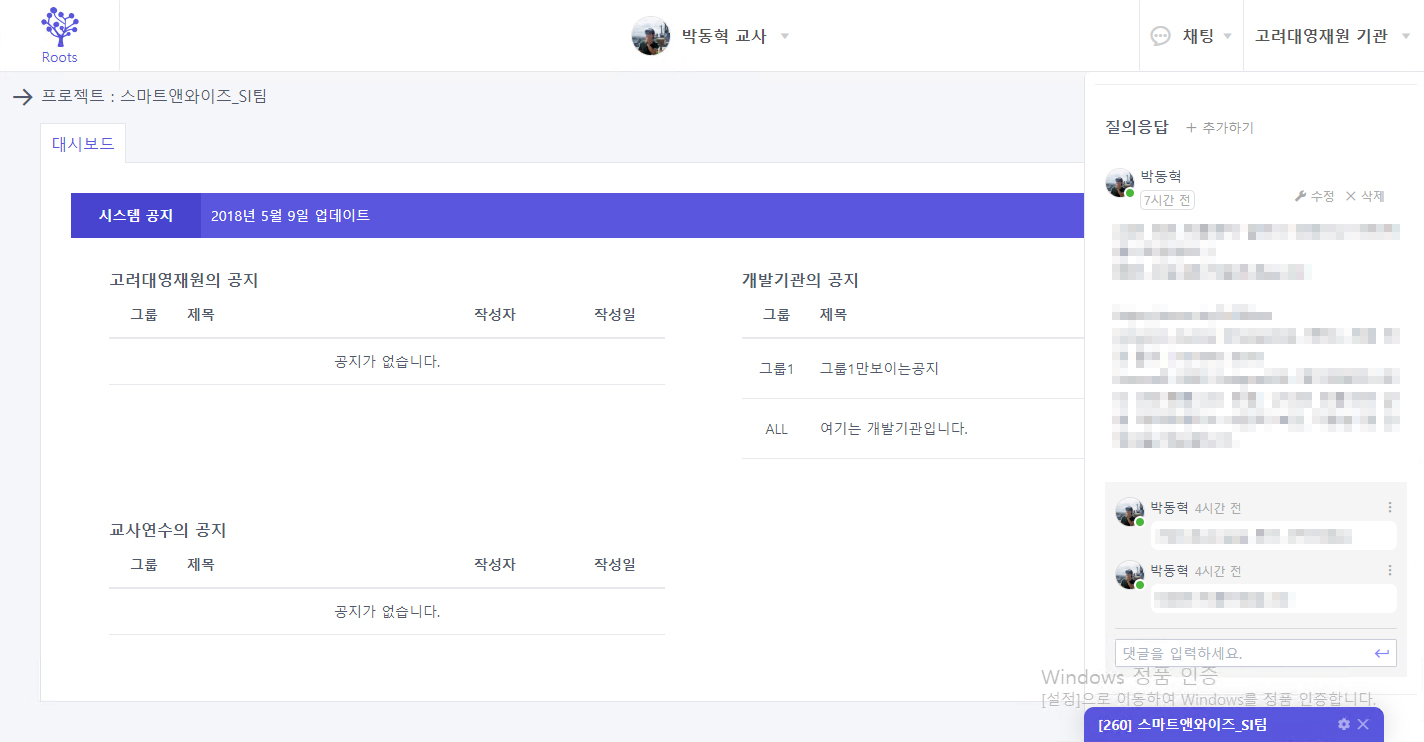This screenshot has width=1424, height=742.
Task: Click 수정 to edit the post
Action: [1322, 196]
